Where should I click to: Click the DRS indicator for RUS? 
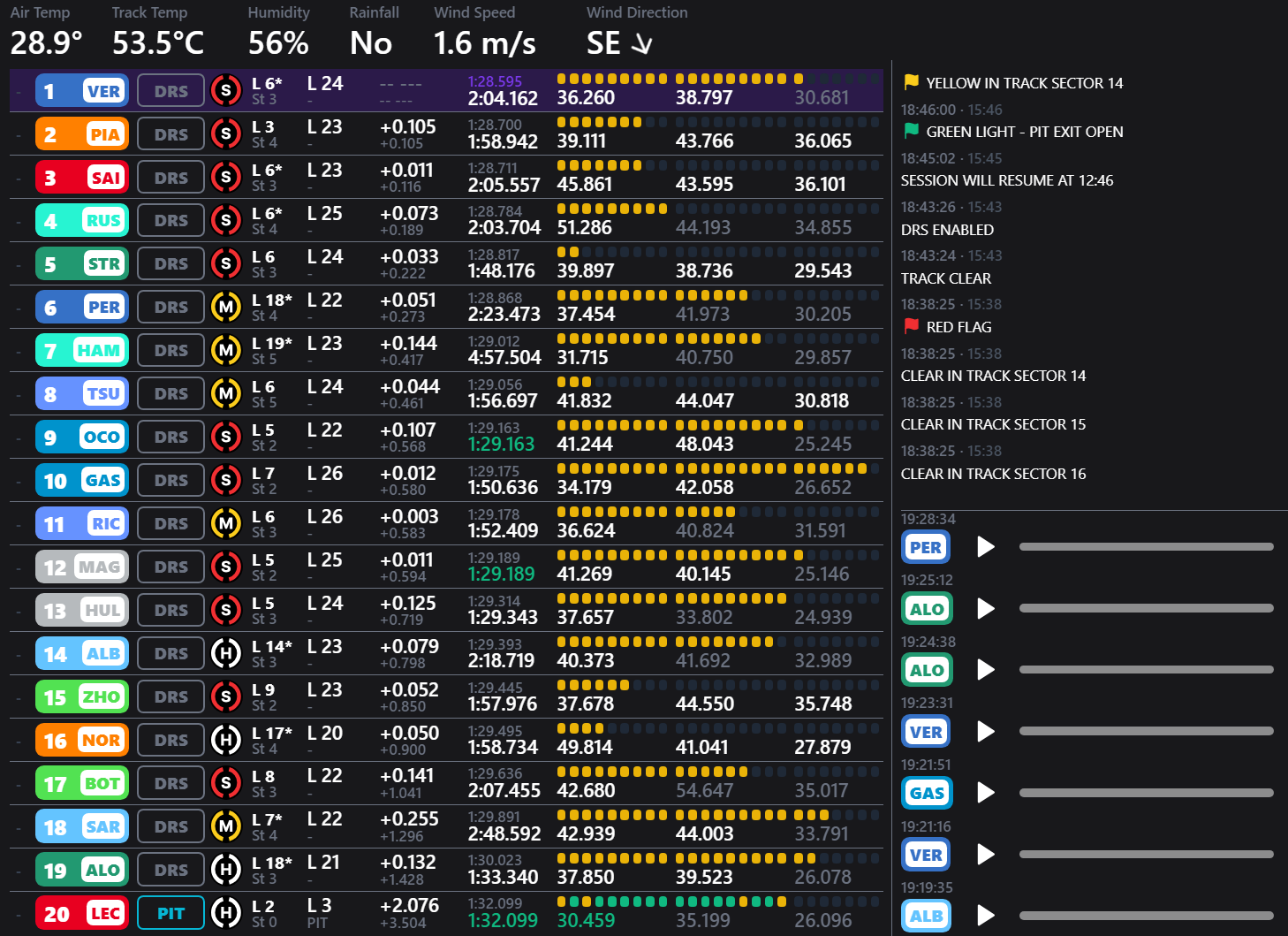170,220
